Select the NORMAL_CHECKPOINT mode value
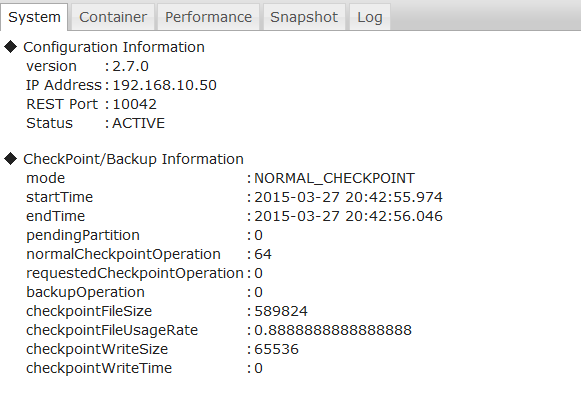This screenshot has height=413, width=581. coord(335,178)
